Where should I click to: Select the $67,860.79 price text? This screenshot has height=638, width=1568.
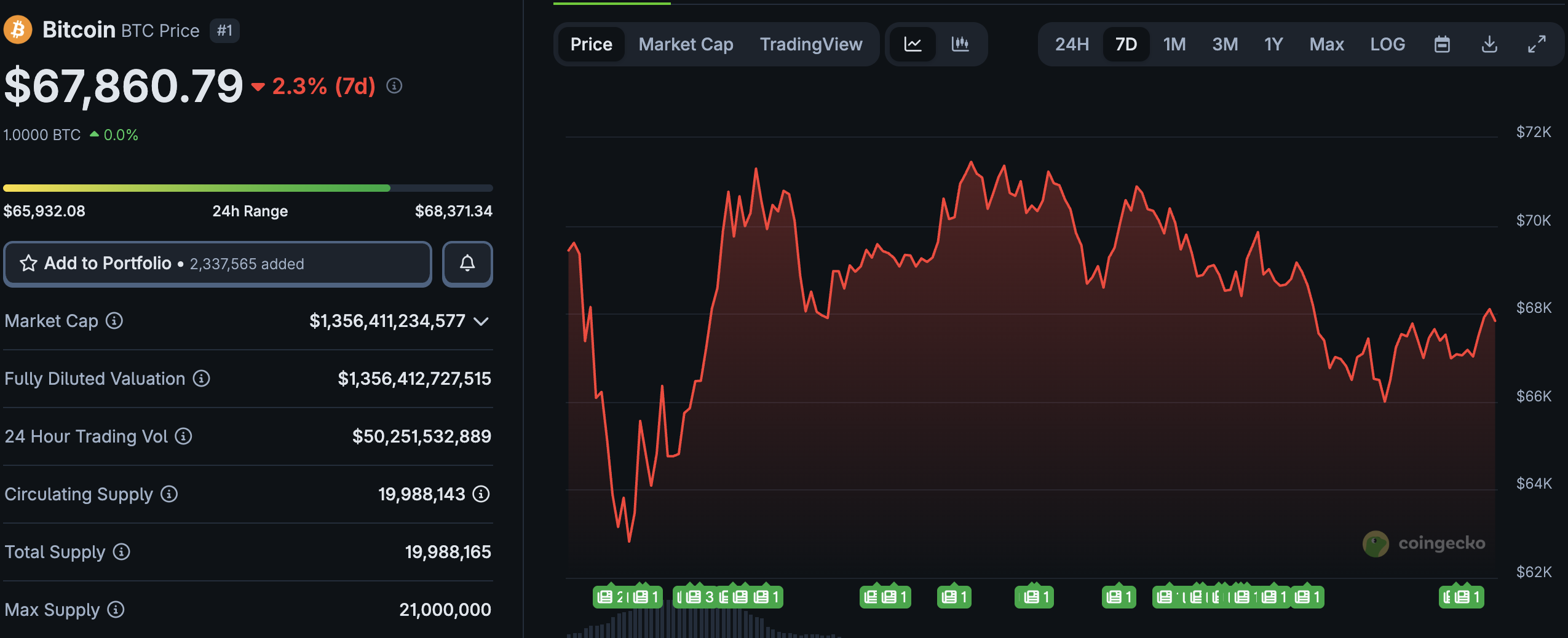click(x=124, y=85)
